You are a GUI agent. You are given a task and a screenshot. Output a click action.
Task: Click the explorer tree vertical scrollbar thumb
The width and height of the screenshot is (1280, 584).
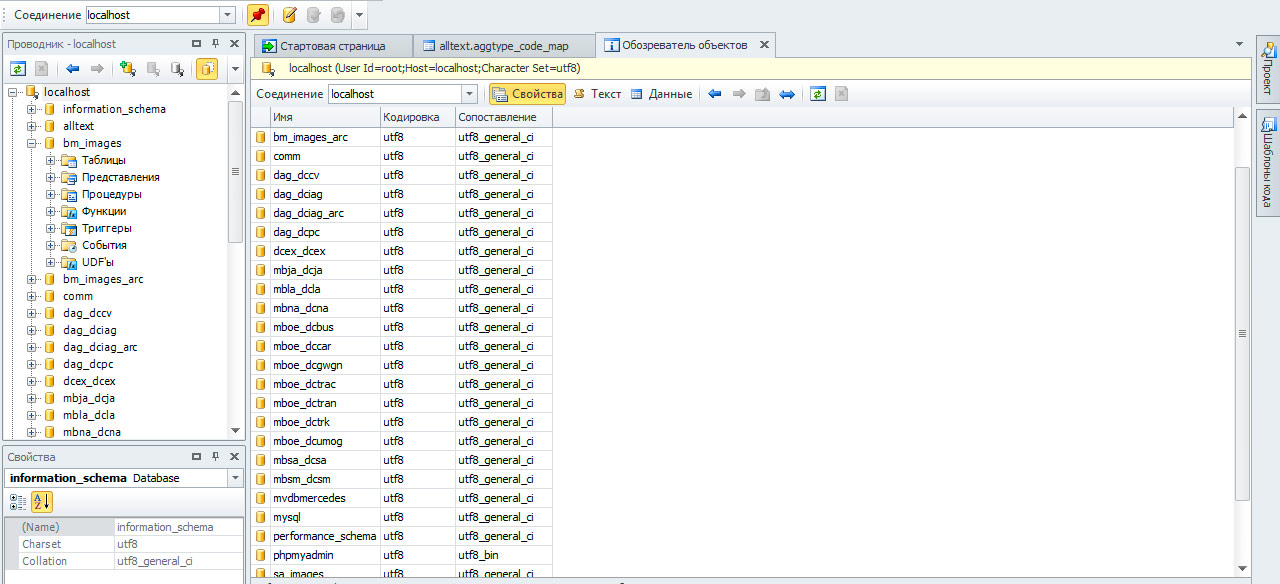tap(236, 170)
